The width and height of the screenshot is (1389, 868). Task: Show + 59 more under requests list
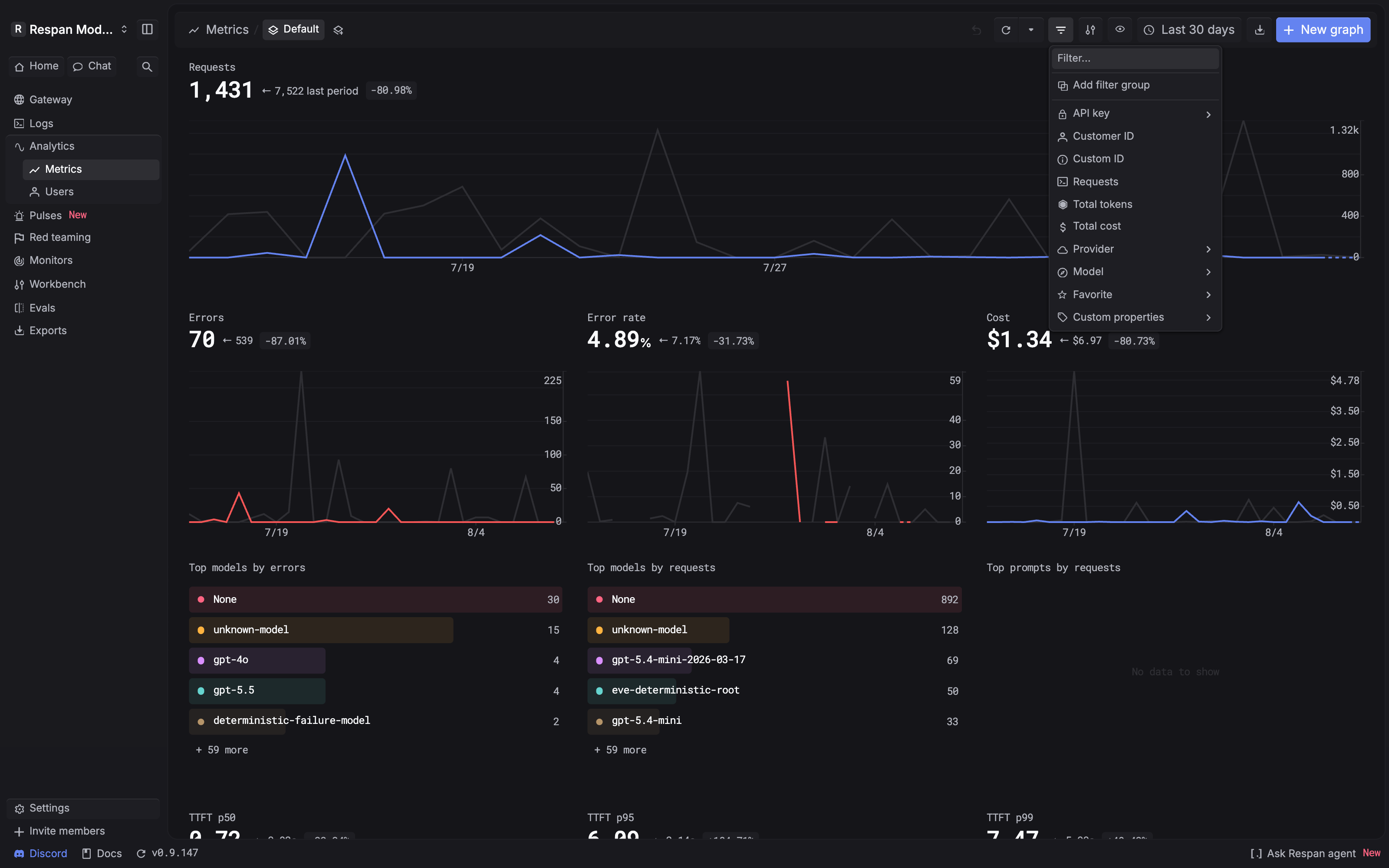tap(620, 750)
